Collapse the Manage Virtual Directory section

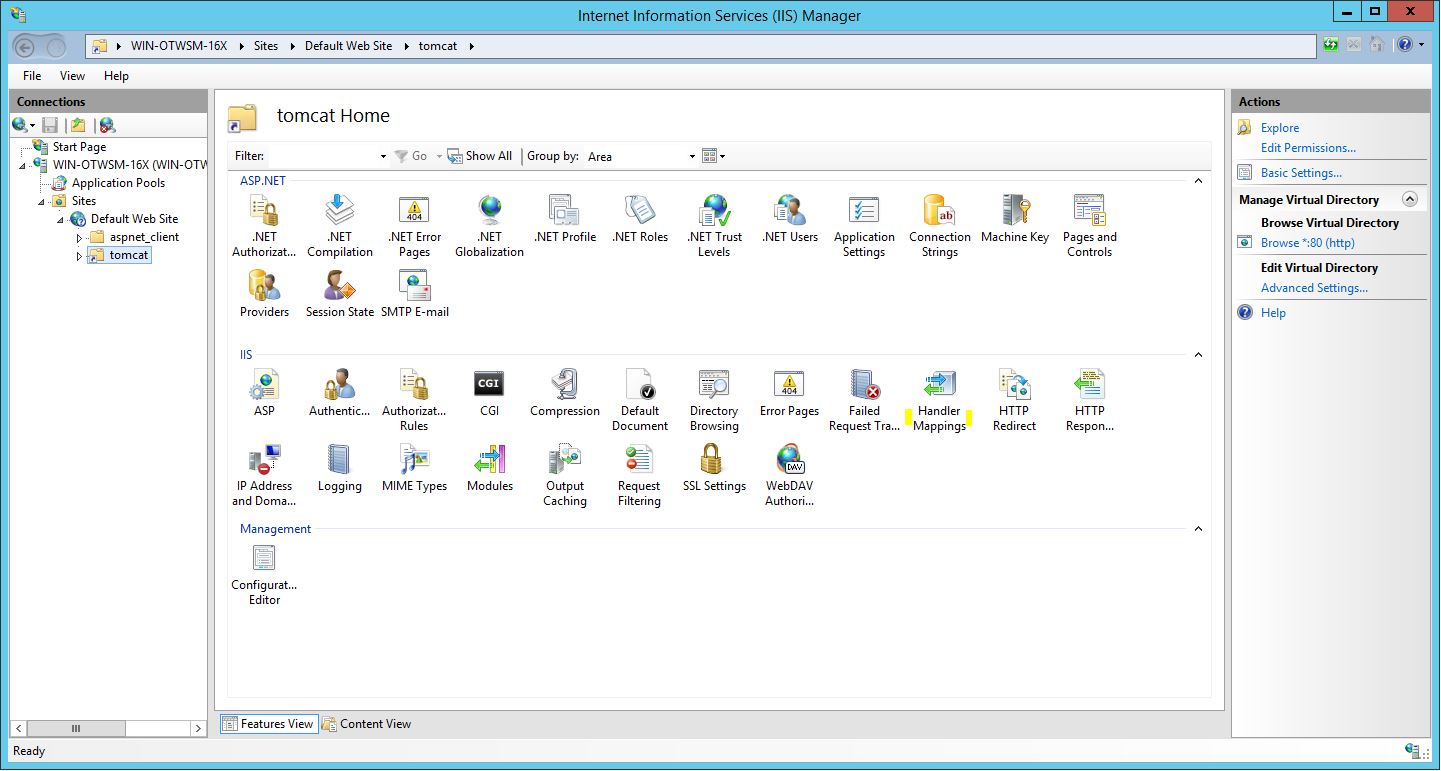pyautogui.click(x=1410, y=199)
